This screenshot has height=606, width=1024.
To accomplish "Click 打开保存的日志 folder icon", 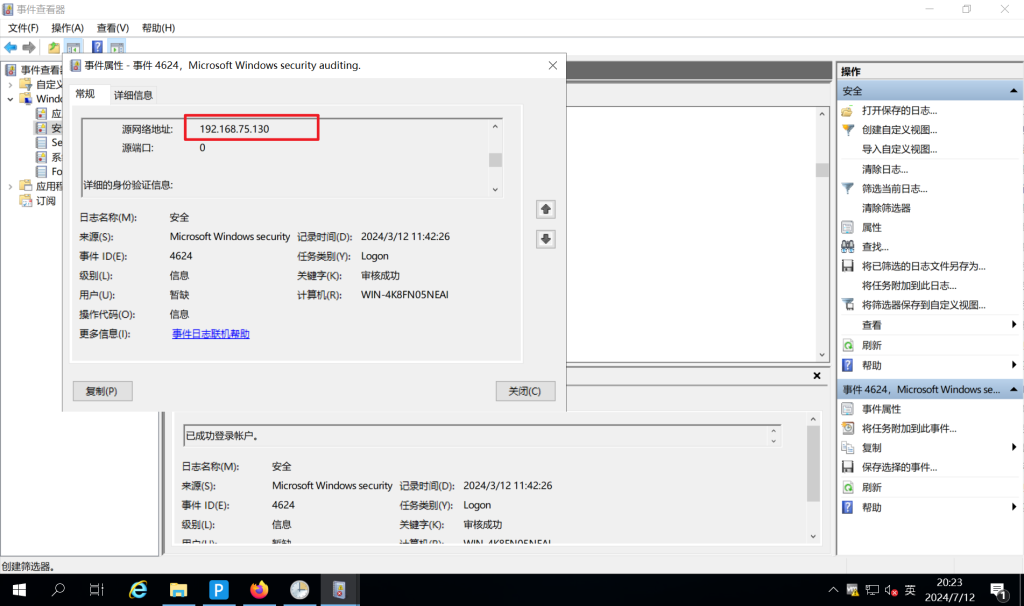I will click(x=848, y=110).
